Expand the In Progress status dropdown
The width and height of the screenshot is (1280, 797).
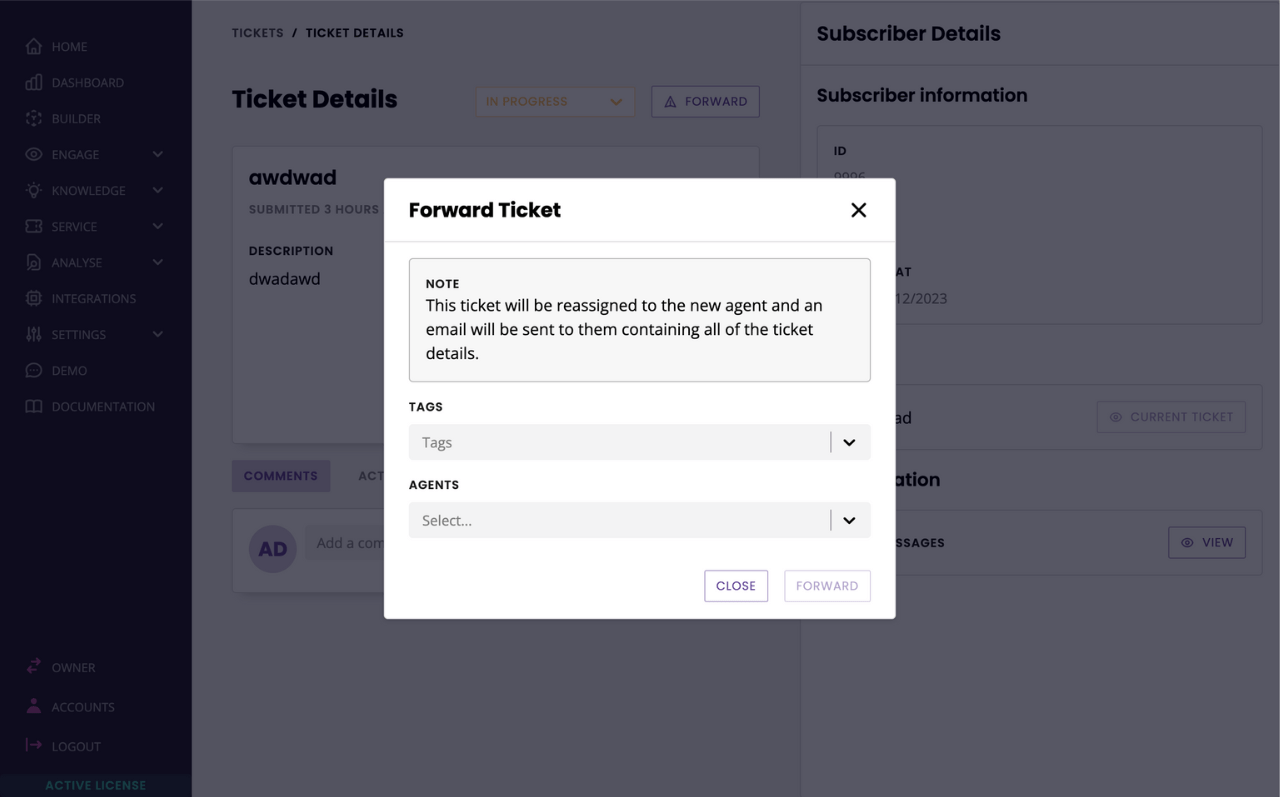pos(555,101)
